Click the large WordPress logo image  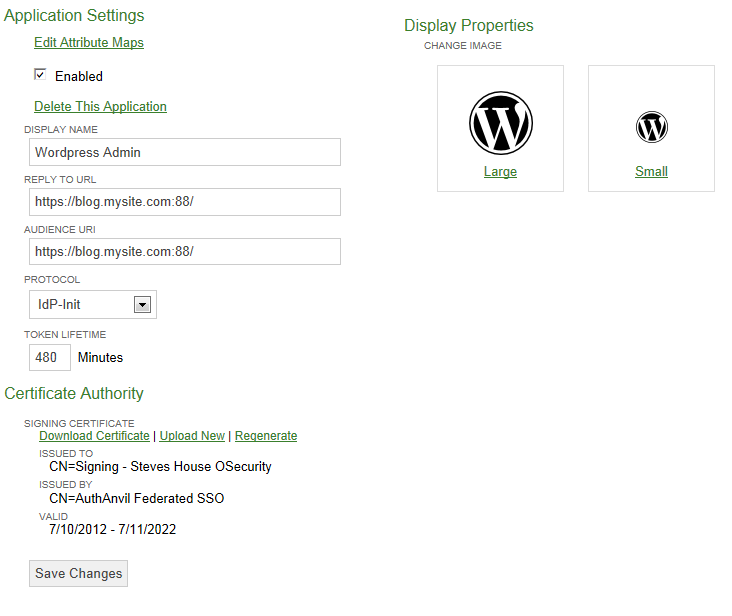(x=500, y=123)
